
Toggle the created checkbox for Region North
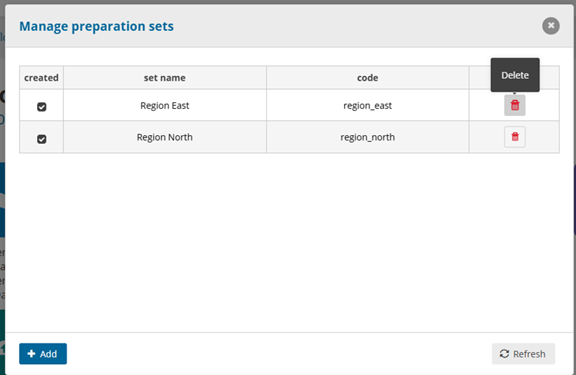42,139
